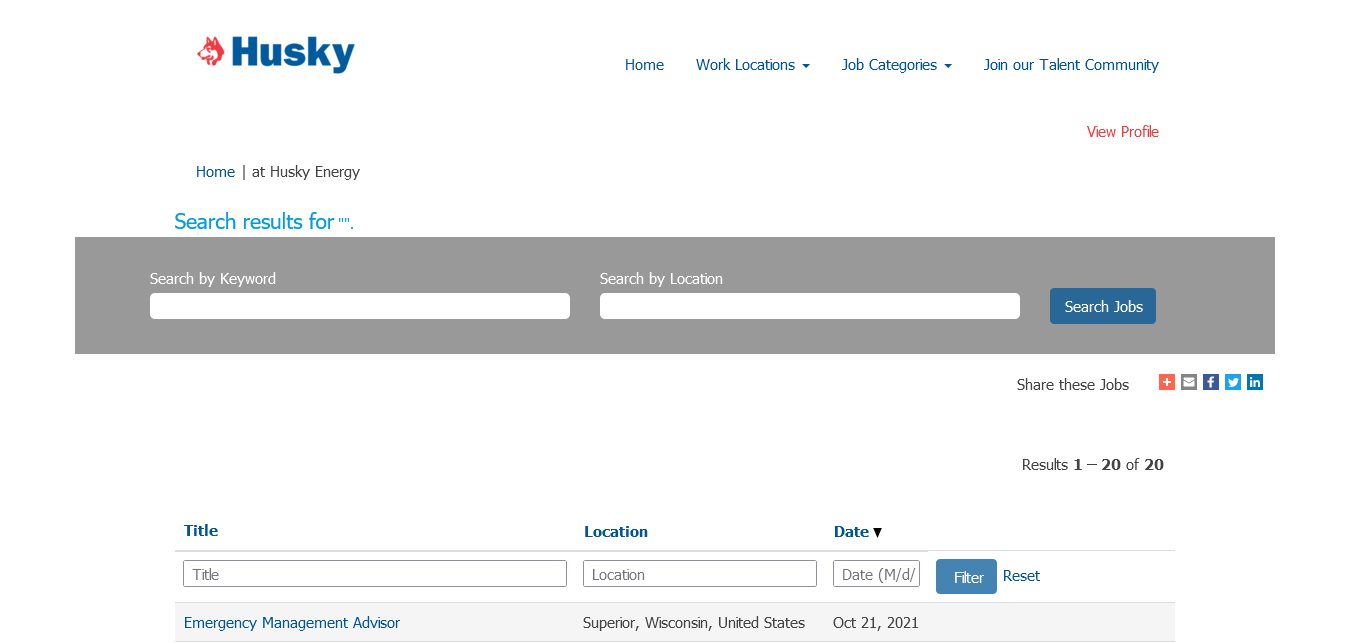1366x643 pixels.
Task: Apply the table Filter button
Action: [x=966, y=577]
